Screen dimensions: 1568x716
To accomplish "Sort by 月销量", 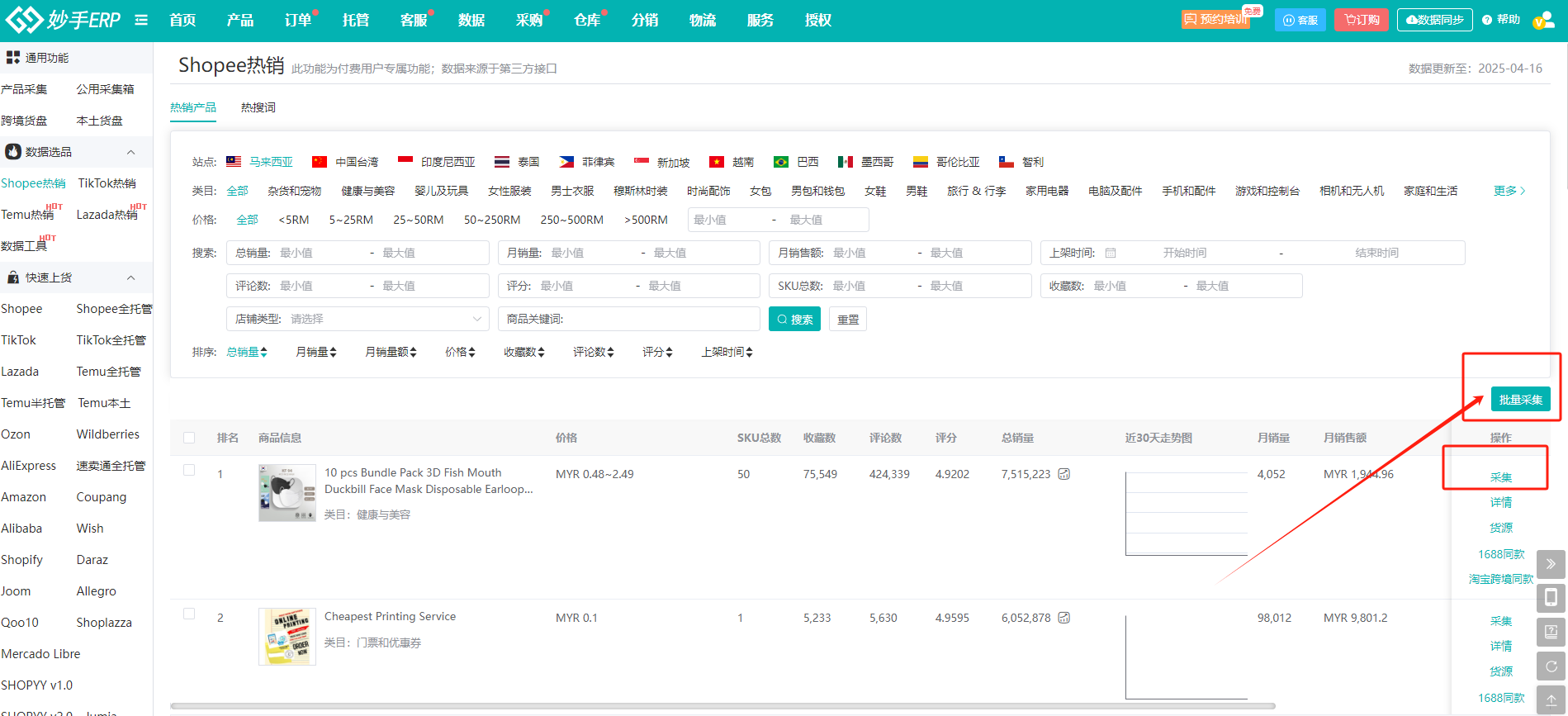I will tap(316, 352).
